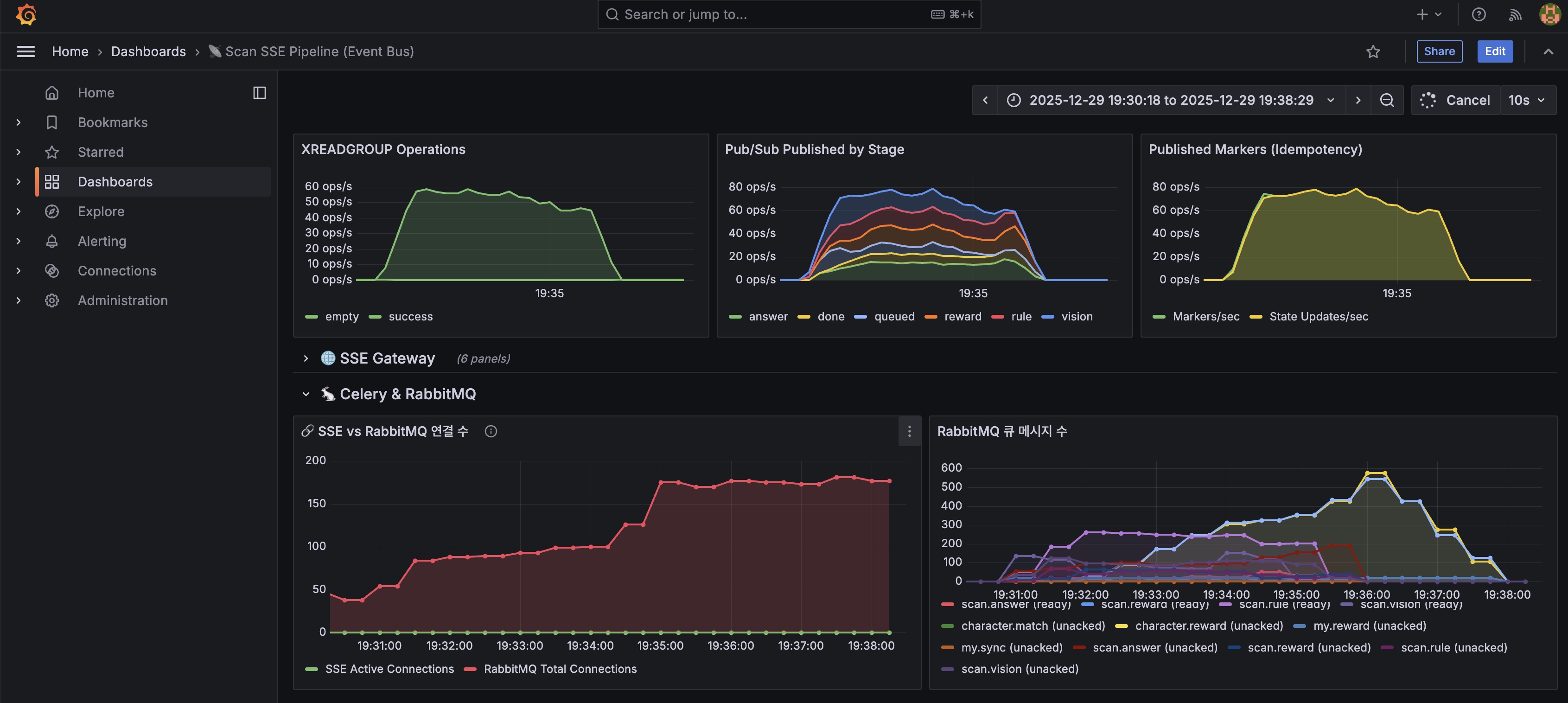Click the Grafana logo icon

click(x=26, y=14)
